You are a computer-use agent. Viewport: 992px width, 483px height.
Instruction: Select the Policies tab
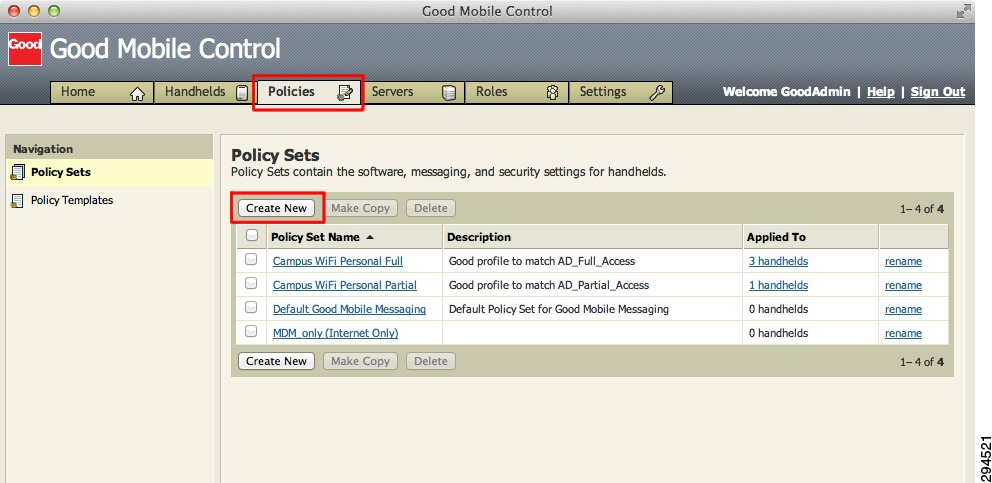point(308,92)
